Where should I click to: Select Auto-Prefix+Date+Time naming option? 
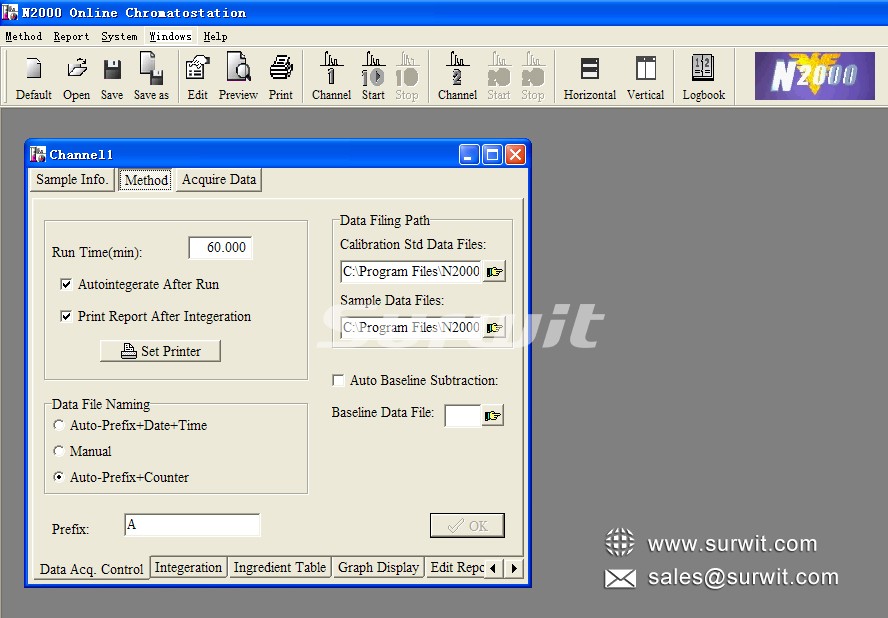click(x=60, y=426)
